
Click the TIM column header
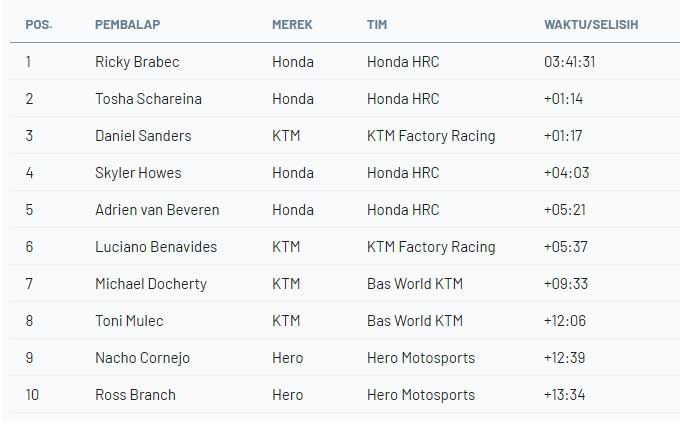tap(377, 25)
